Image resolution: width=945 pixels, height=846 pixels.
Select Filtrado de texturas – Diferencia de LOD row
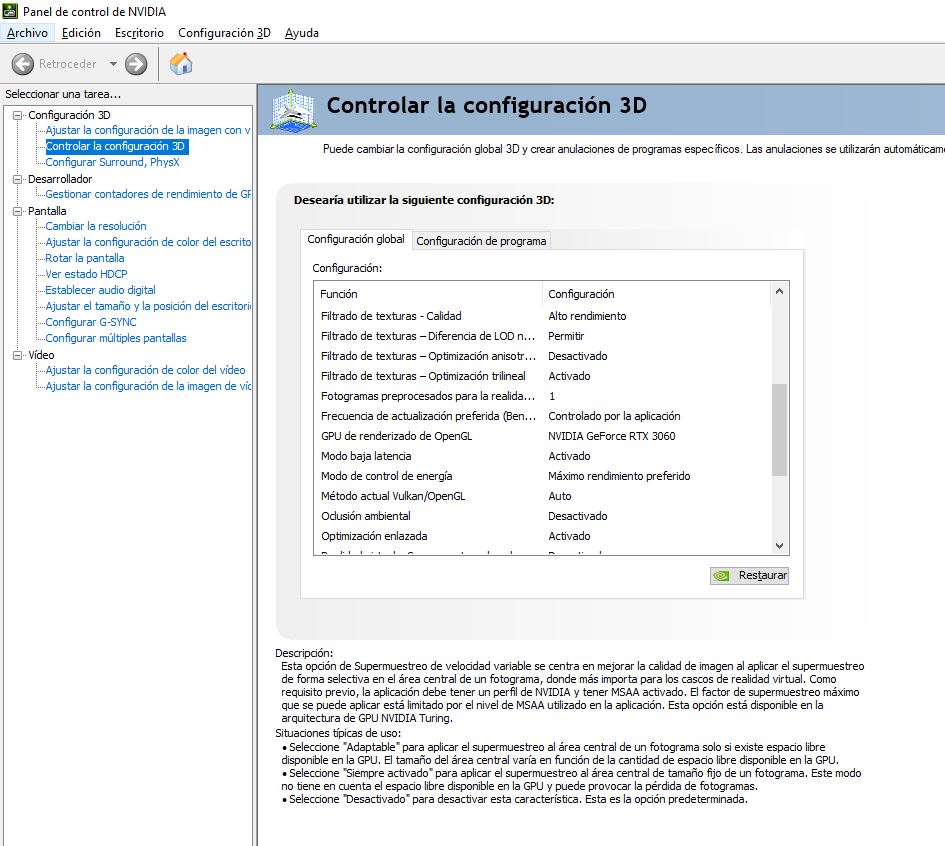[542, 336]
